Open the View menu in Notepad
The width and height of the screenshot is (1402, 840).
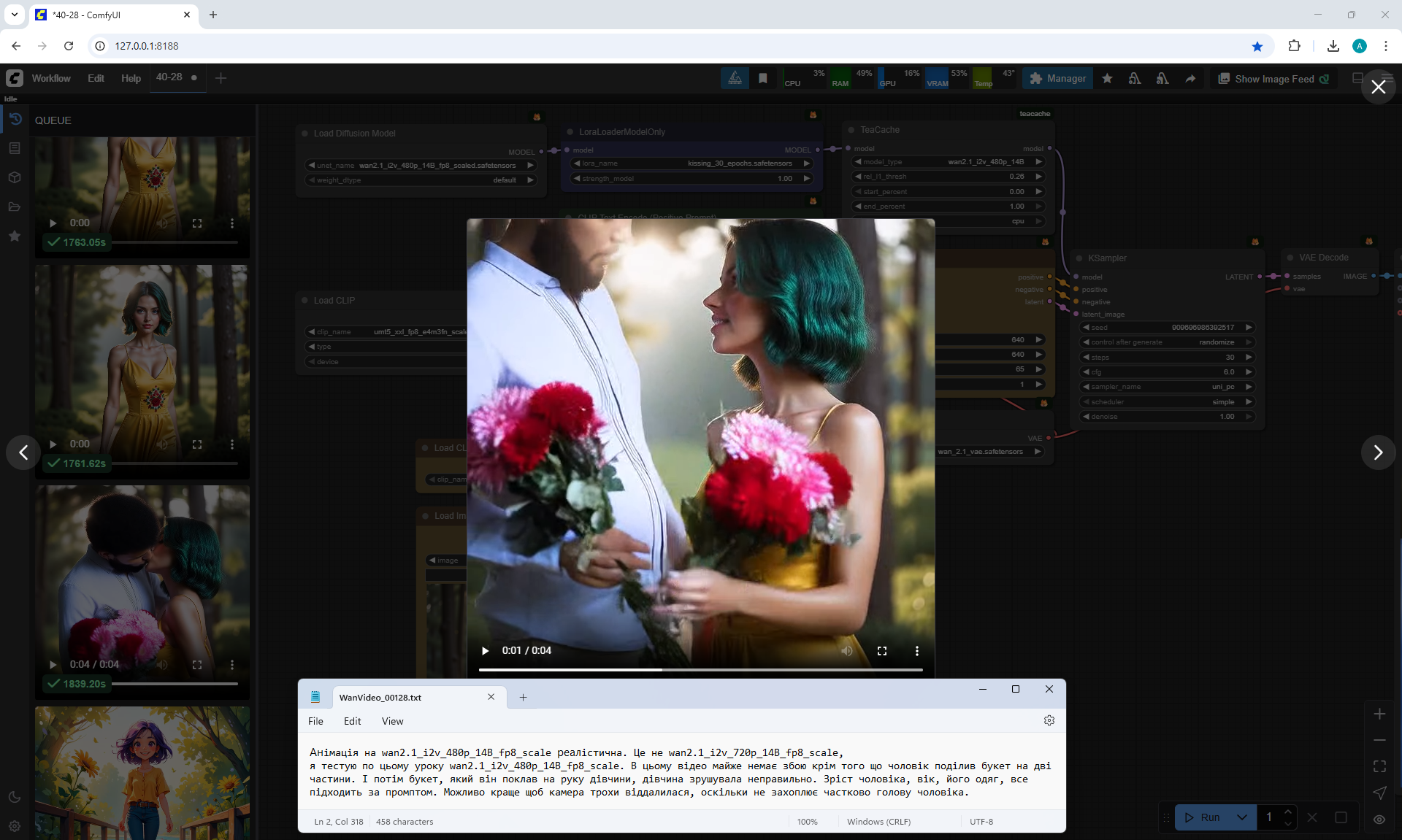[392, 721]
